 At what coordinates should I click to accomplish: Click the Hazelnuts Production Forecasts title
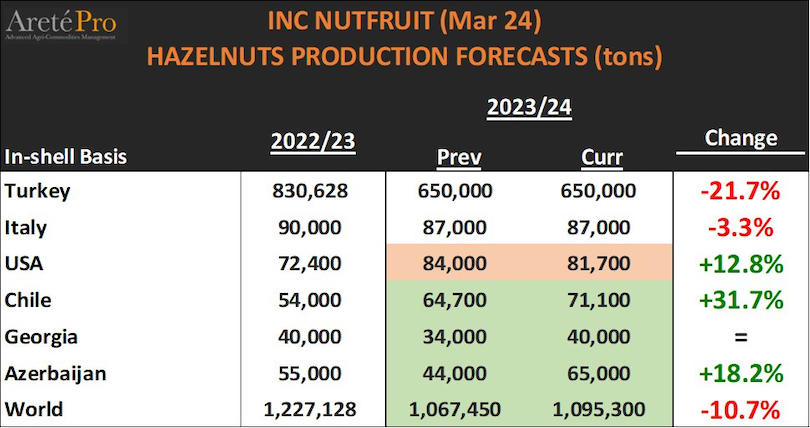coord(404,55)
